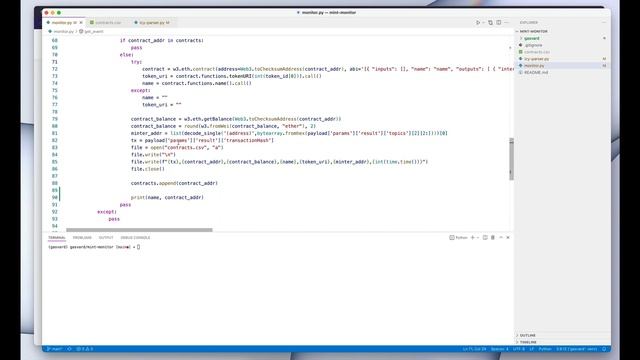This screenshot has height=360, width=640.
Task: Run the Python file with the play icon
Action: pyautogui.click(x=478, y=22)
